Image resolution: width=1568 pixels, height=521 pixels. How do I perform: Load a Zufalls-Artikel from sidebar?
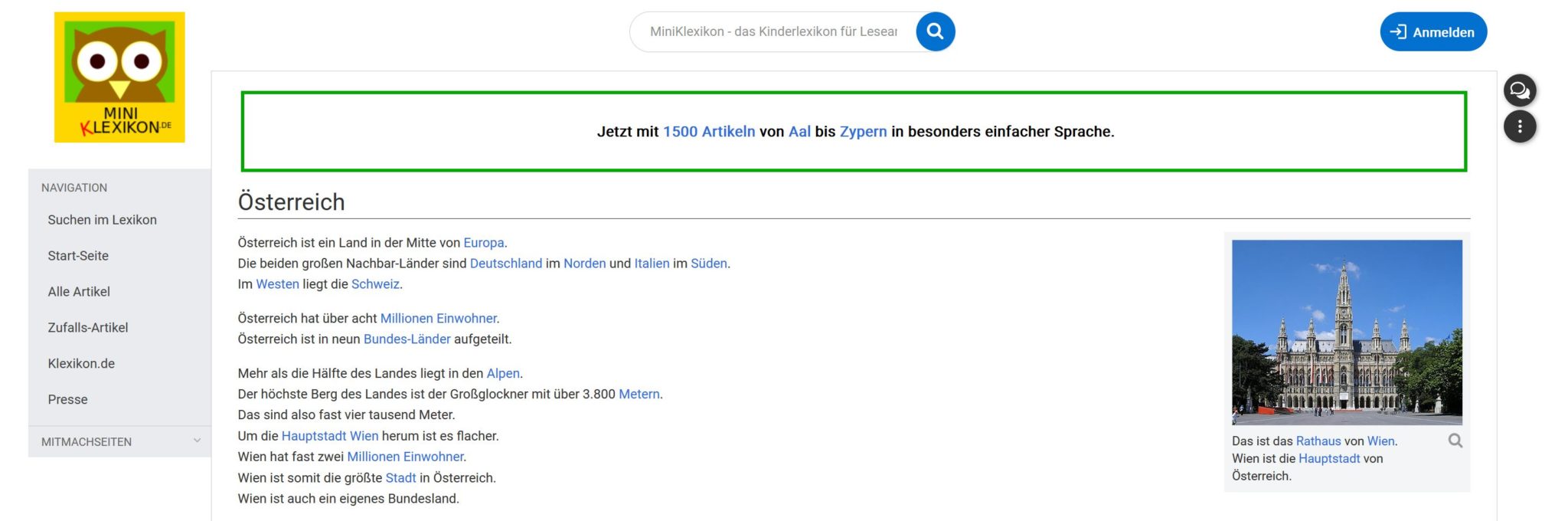[88, 328]
